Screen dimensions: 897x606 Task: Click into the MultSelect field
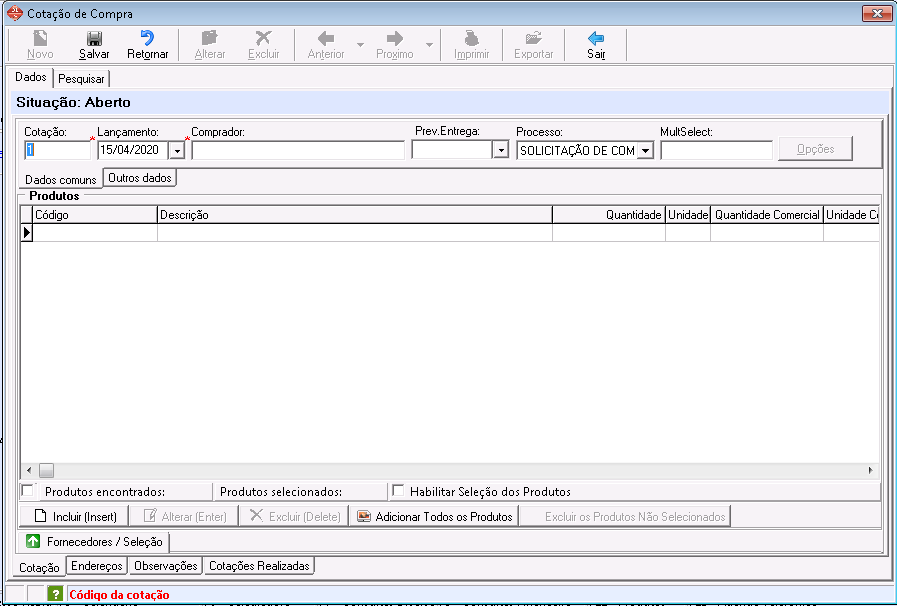[x=716, y=150]
